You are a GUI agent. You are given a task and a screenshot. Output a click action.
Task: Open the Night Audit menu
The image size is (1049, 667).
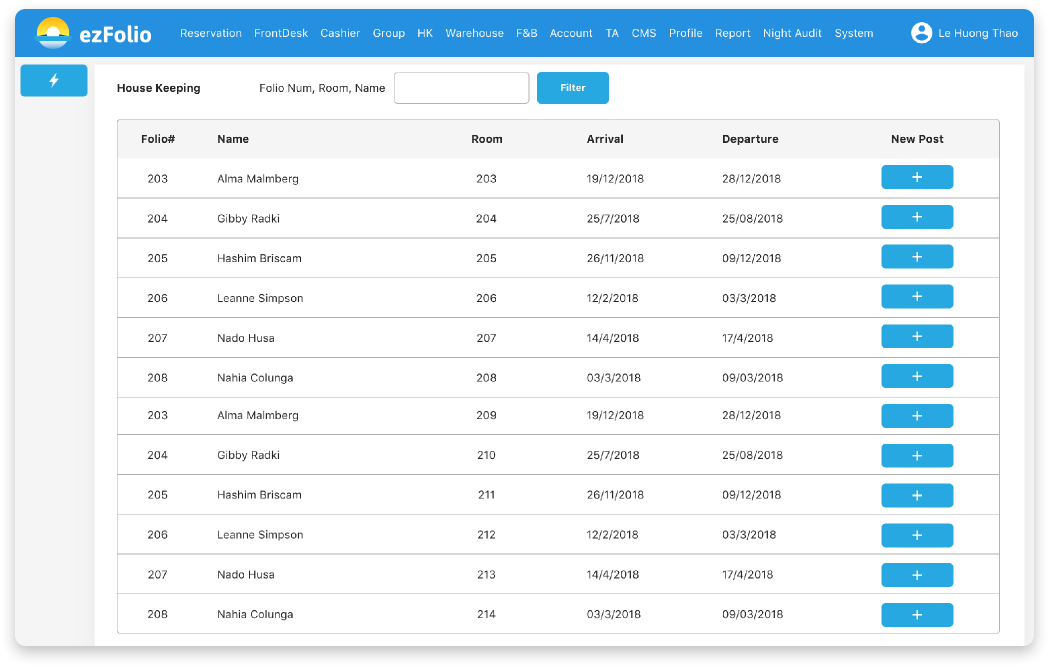tap(792, 33)
